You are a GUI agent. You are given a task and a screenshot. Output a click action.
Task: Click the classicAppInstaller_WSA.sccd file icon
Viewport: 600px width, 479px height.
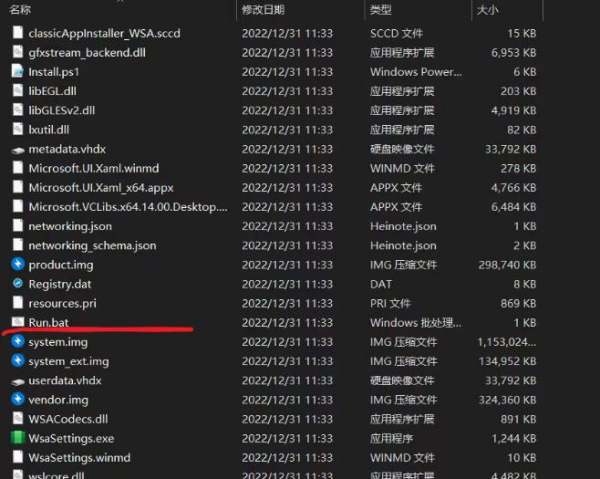[18, 33]
